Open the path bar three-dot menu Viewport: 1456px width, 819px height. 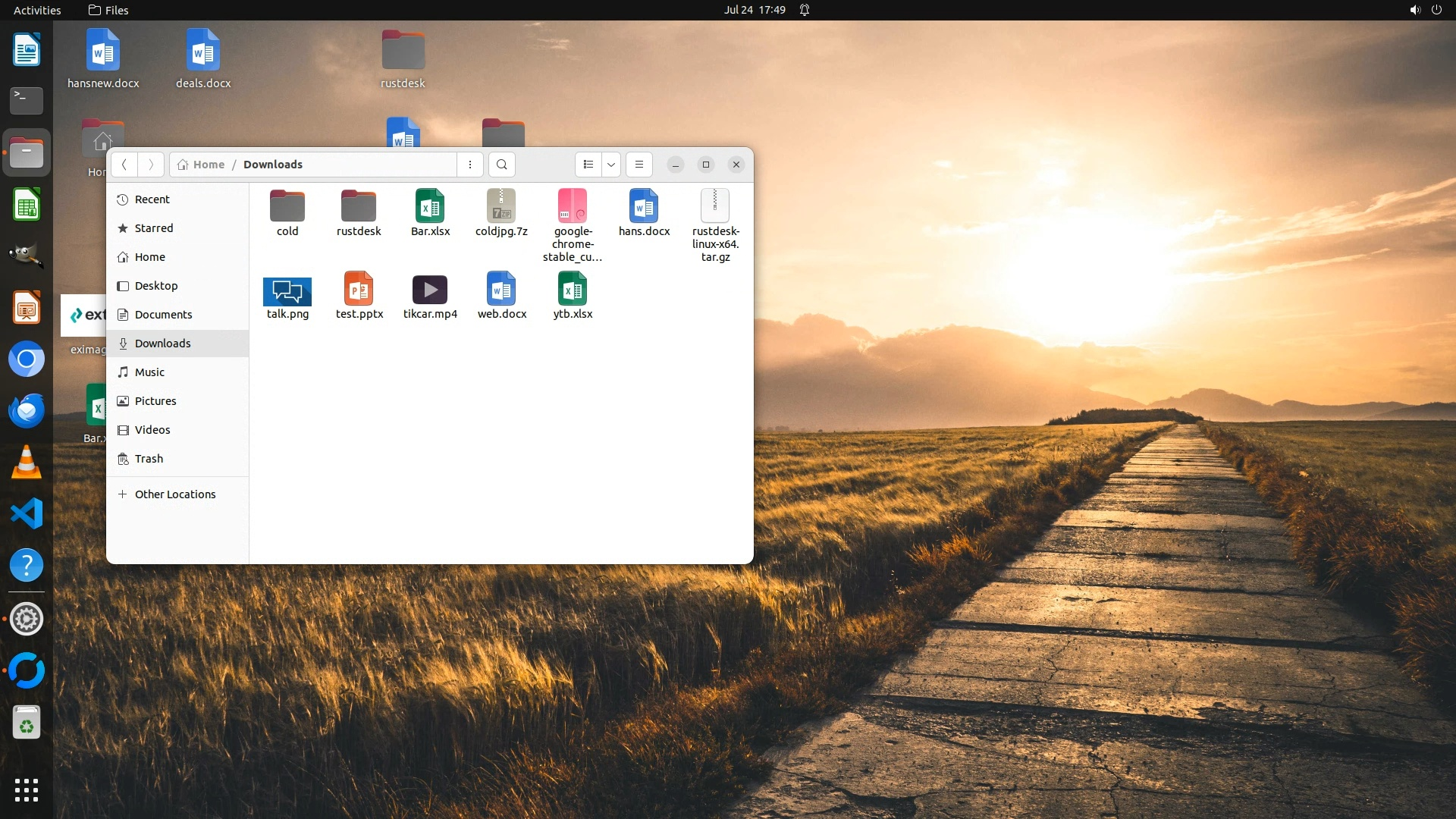470,165
